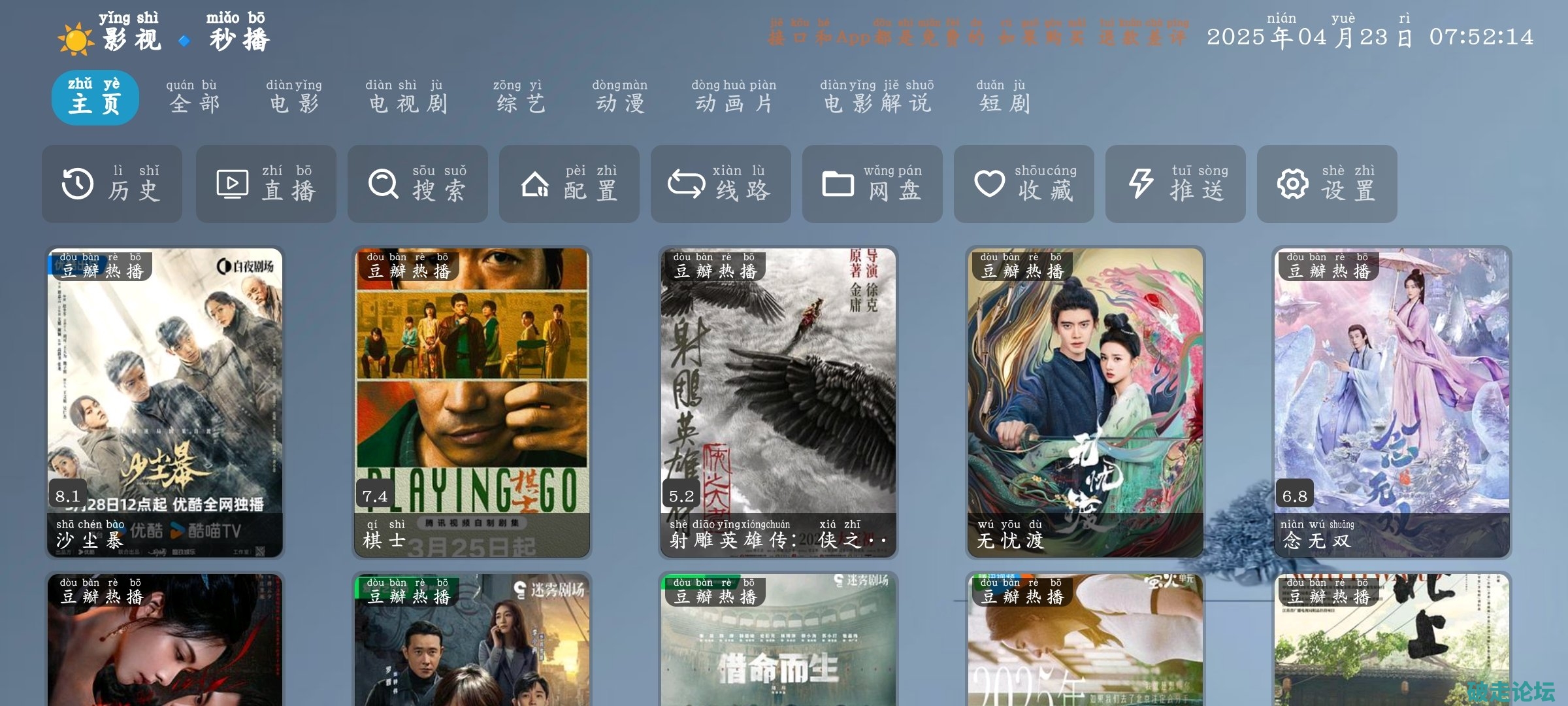Click the sun logo beside 影视
1568x706 pixels.
click(76, 39)
